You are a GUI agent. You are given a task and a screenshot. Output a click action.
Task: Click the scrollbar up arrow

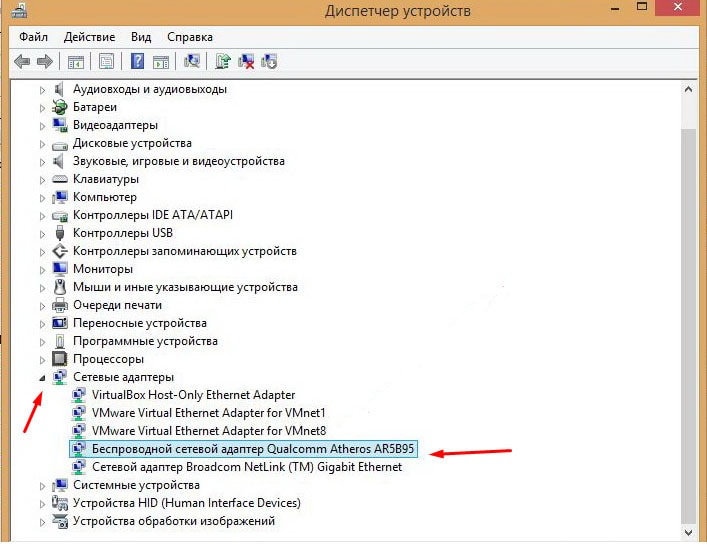point(688,89)
